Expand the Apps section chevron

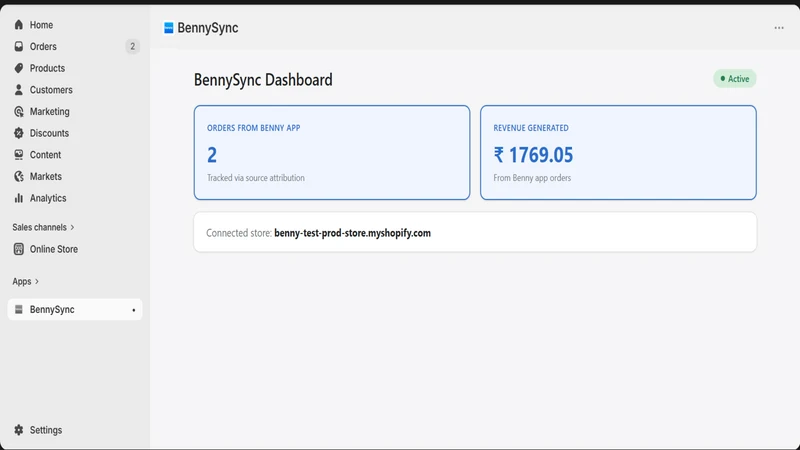click(x=37, y=282)
